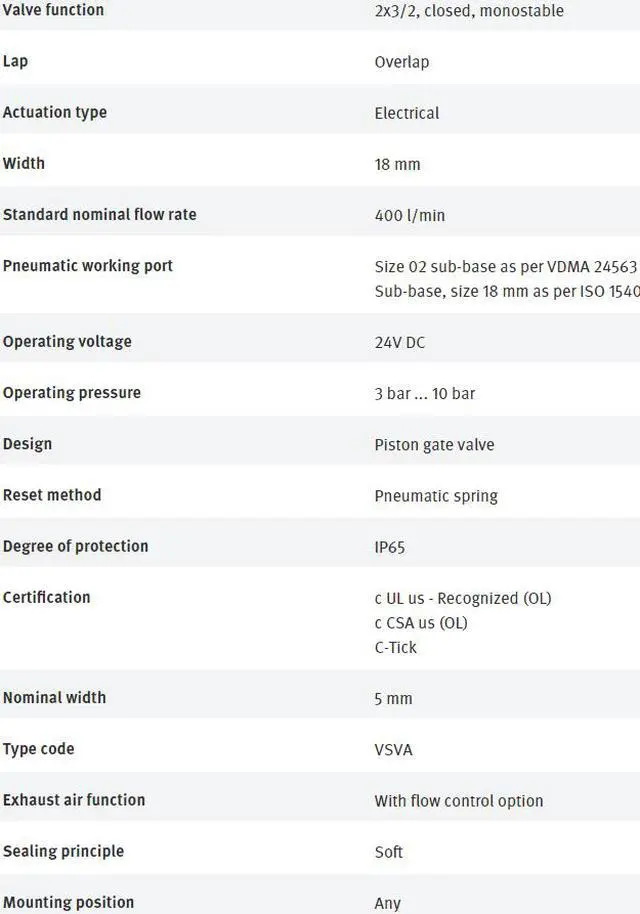Click the operating voltage value '24V DC'
The height and width of the screenshot is (914, 640).
click(400, 342)
